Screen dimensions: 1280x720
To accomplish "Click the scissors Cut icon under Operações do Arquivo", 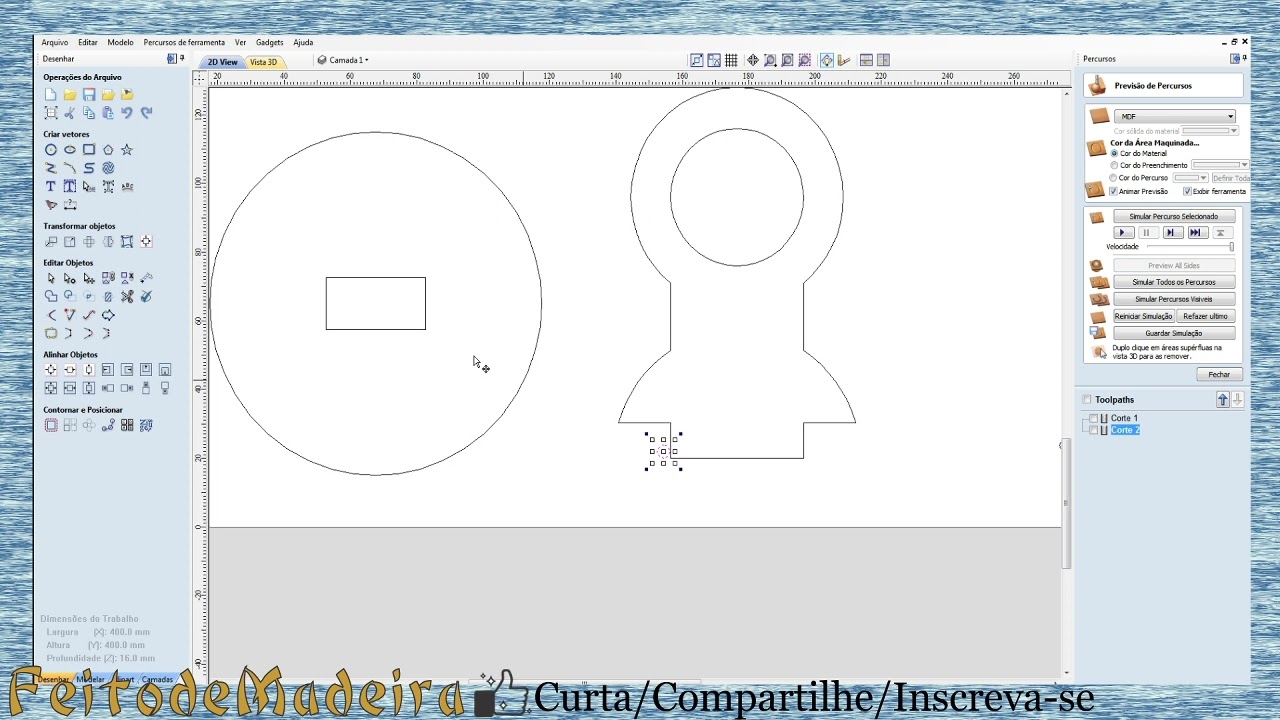I will (70, 113).
